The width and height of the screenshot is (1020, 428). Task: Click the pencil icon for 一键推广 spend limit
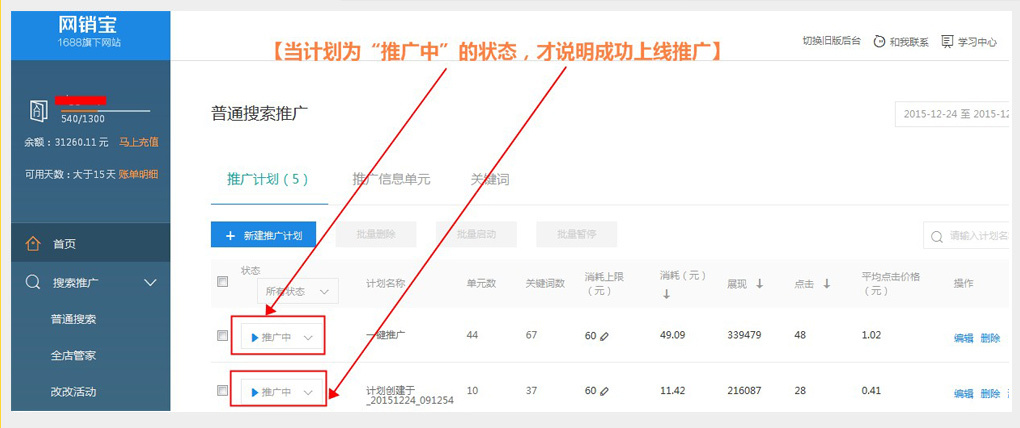(x=604, y=336)
